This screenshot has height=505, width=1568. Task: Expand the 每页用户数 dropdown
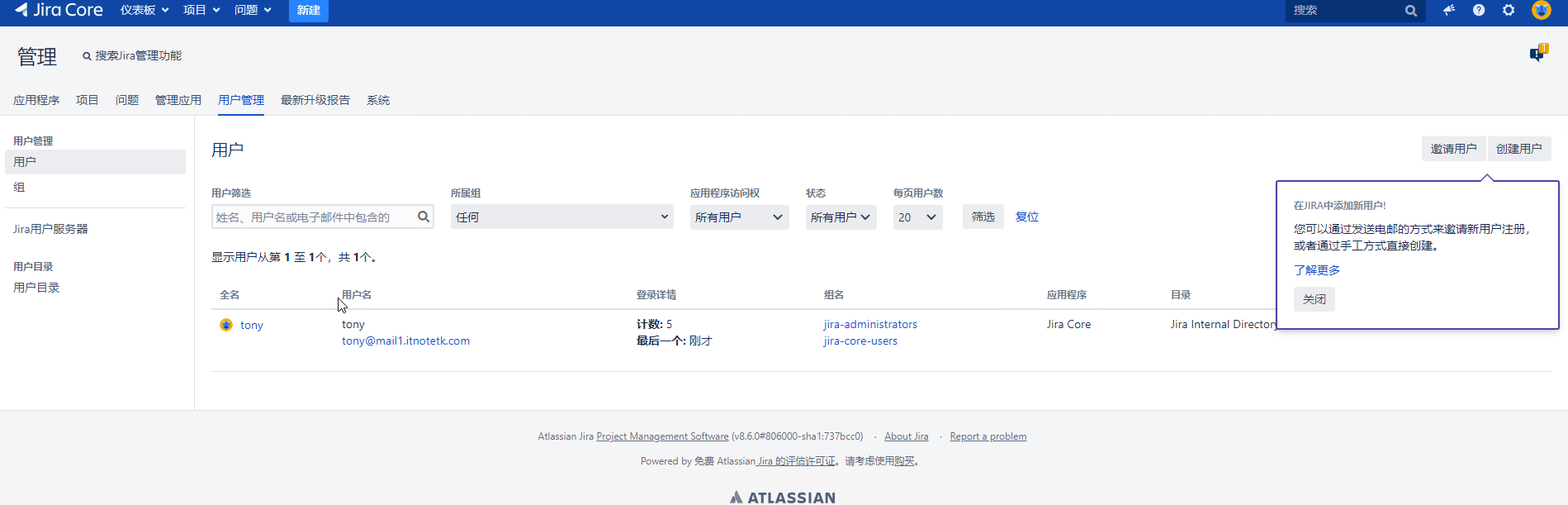click(x=918, y=217)
